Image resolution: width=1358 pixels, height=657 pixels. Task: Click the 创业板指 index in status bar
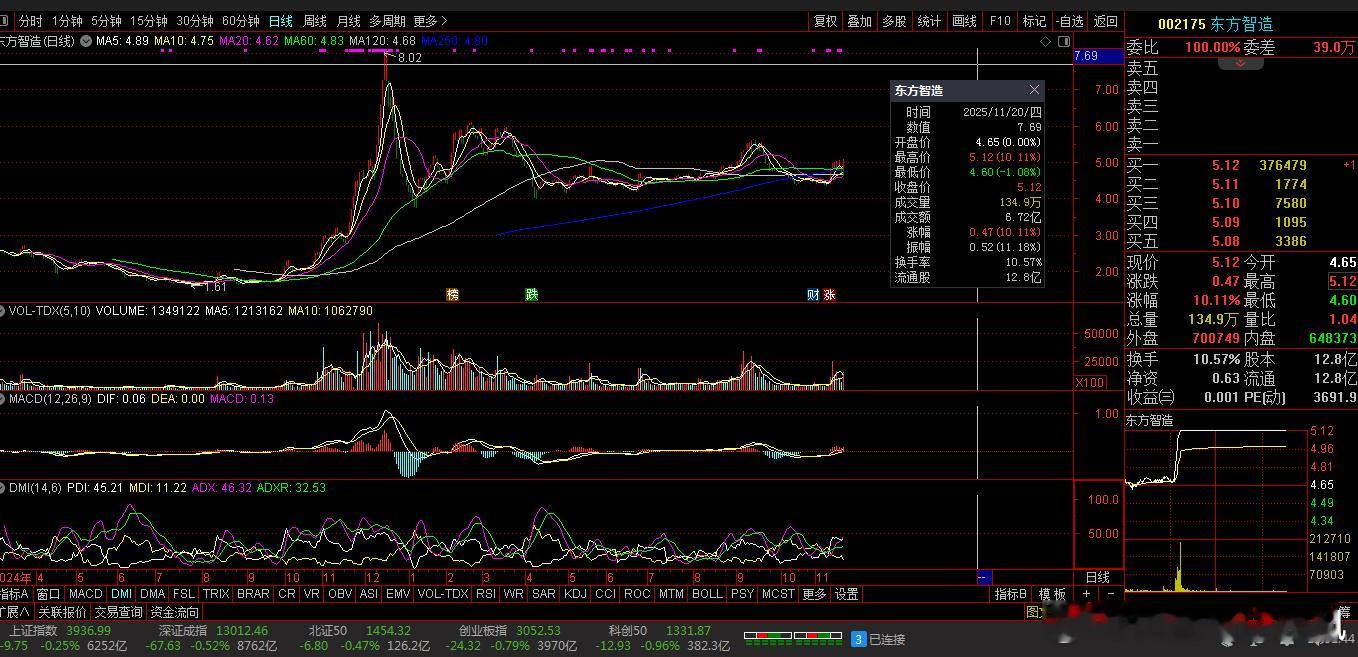coord(483,630)
